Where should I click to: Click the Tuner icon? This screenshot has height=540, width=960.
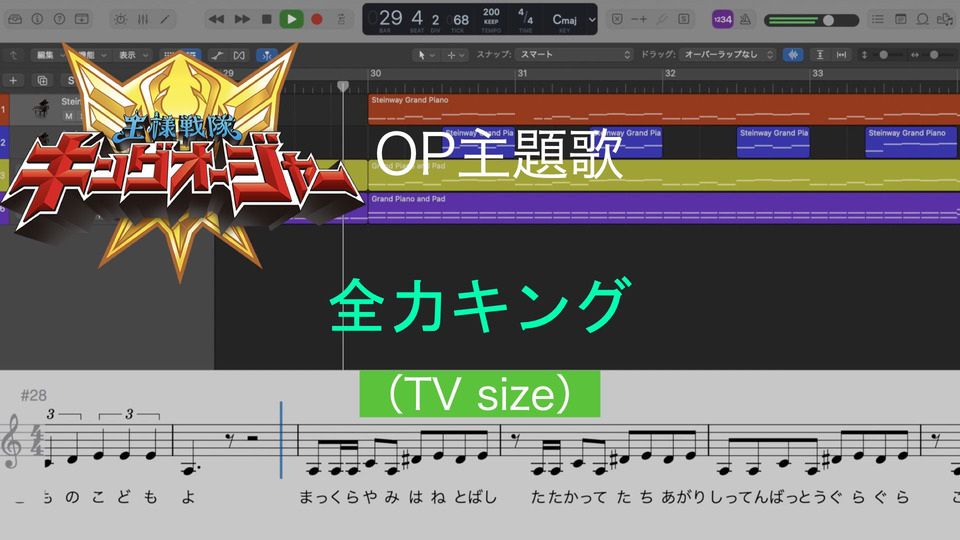click(661, 19)
